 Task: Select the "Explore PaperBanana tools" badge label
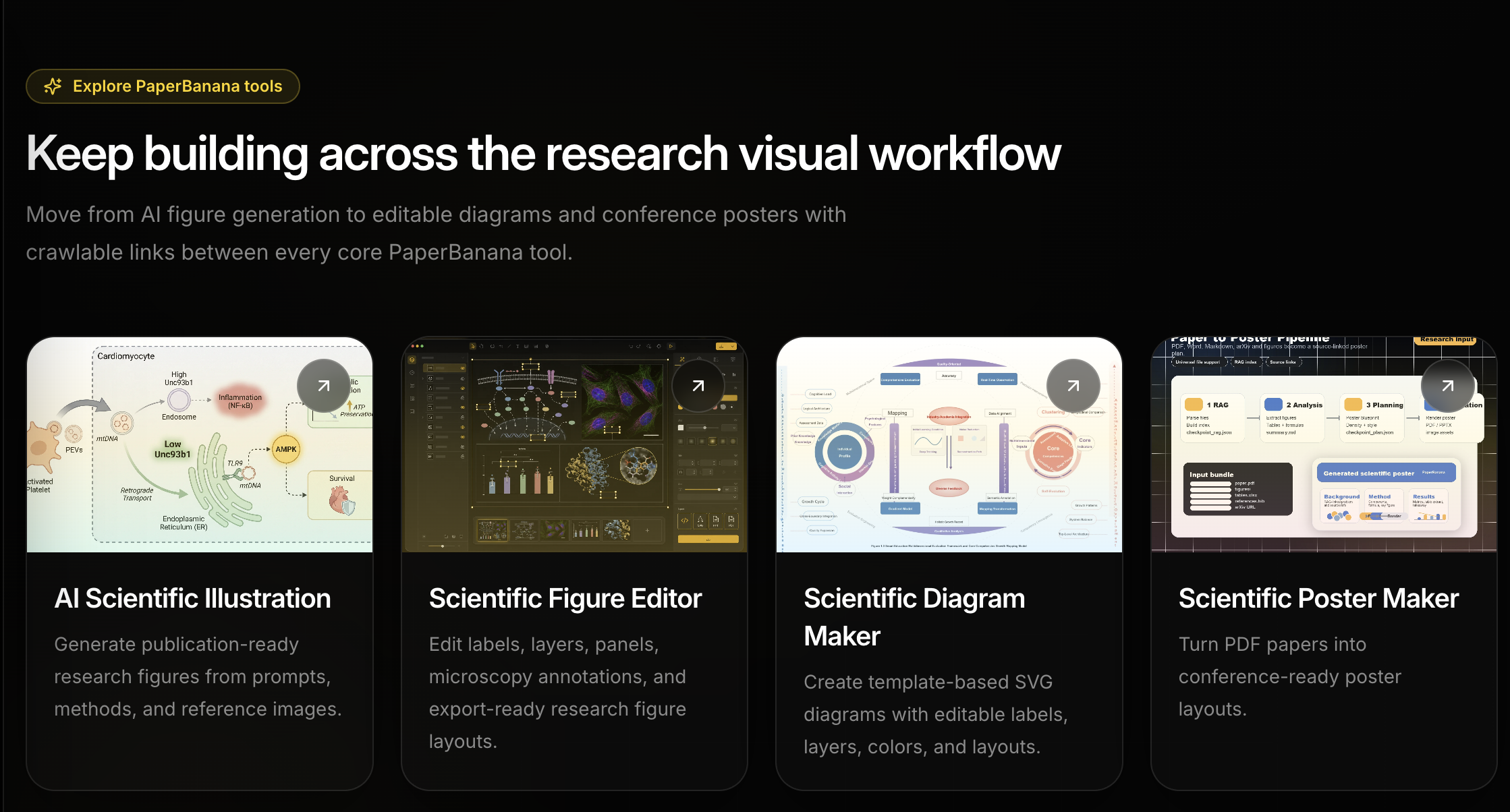[177, 86]
